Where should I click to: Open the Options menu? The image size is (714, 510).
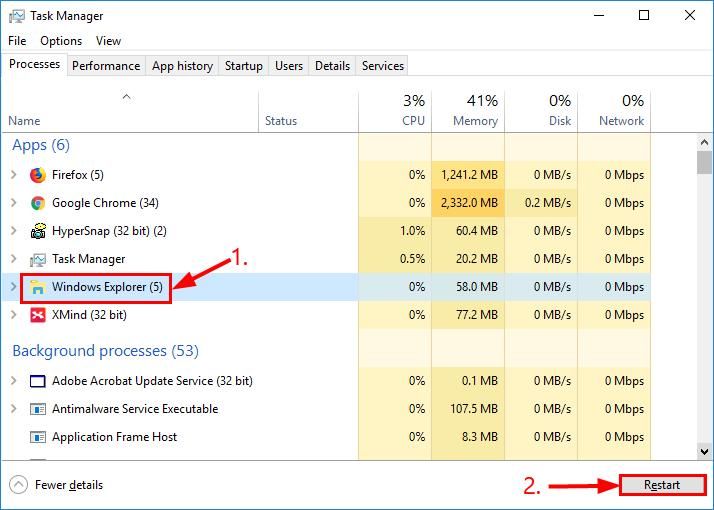tap(61, 41)
